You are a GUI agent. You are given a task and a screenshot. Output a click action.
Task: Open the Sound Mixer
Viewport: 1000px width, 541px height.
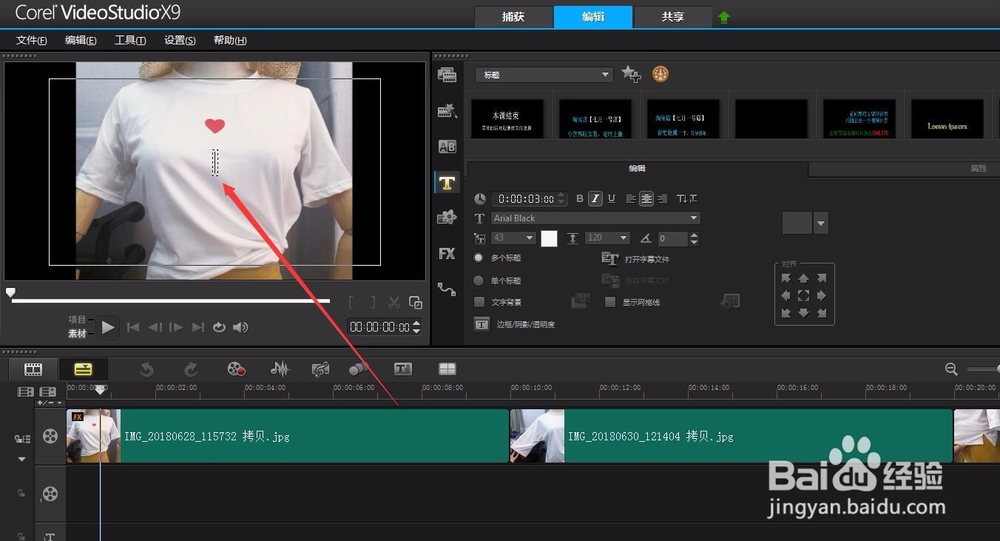point(279,369)
